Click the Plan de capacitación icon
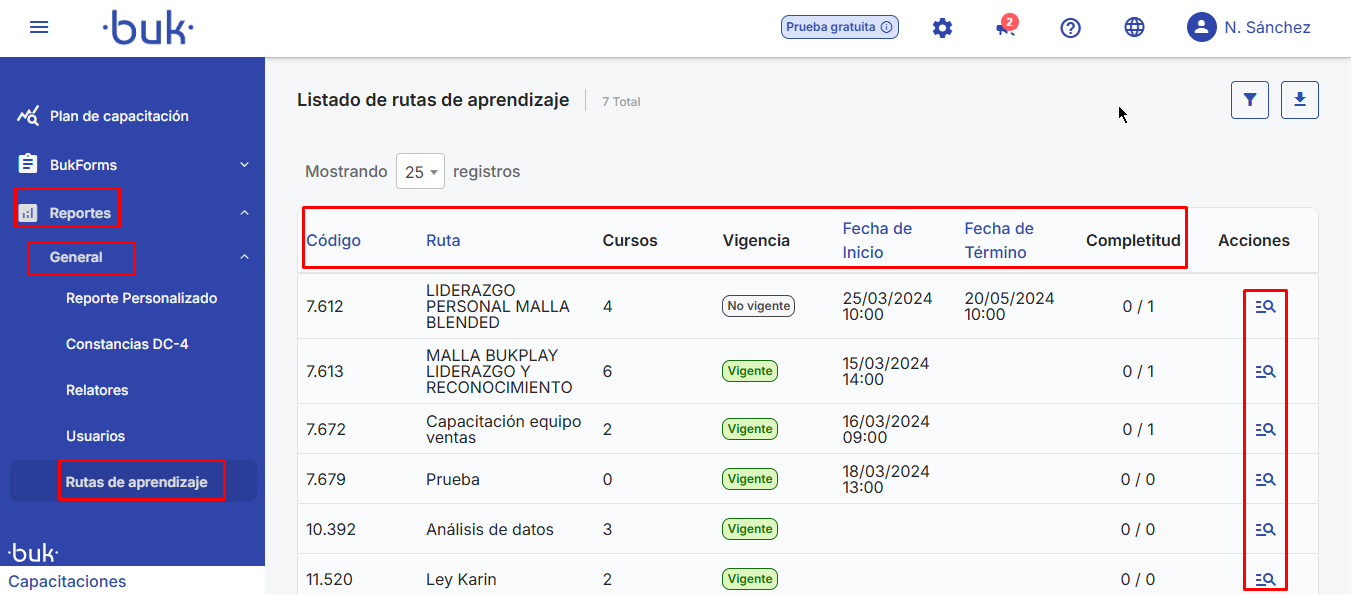Screen dimensions: 1352x595 28,116
